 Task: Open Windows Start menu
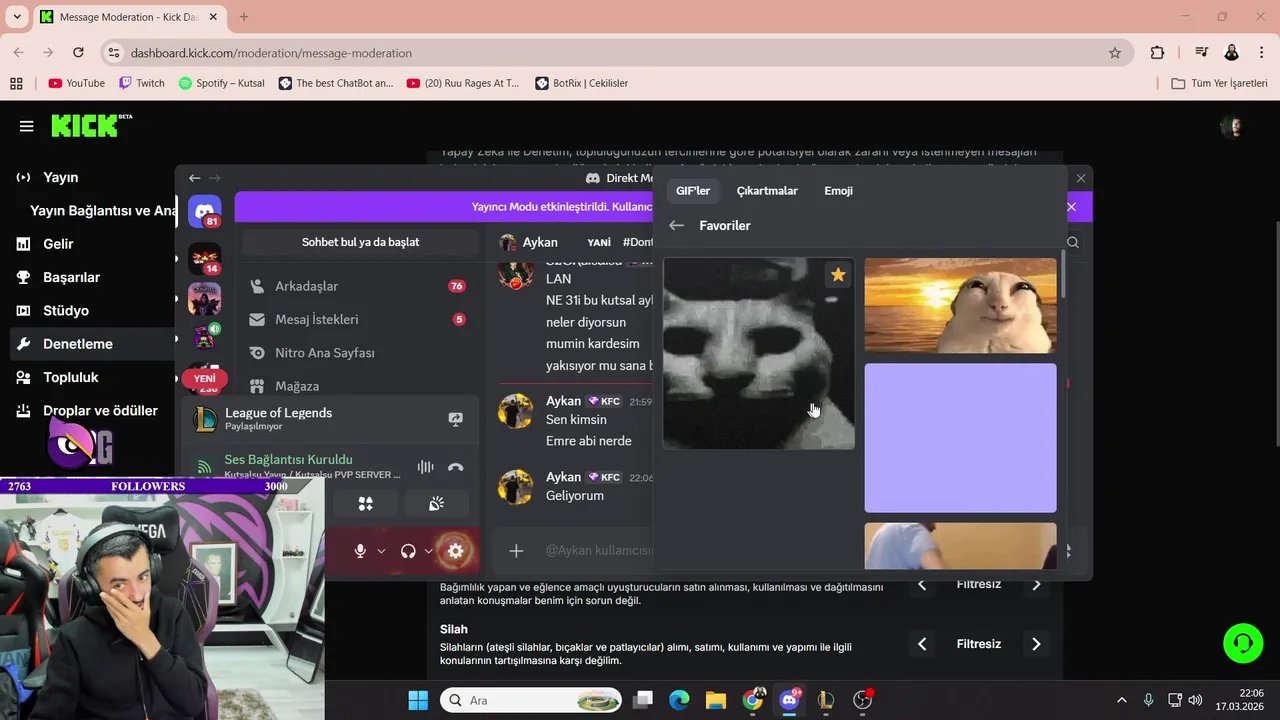(x=418, y=700)
